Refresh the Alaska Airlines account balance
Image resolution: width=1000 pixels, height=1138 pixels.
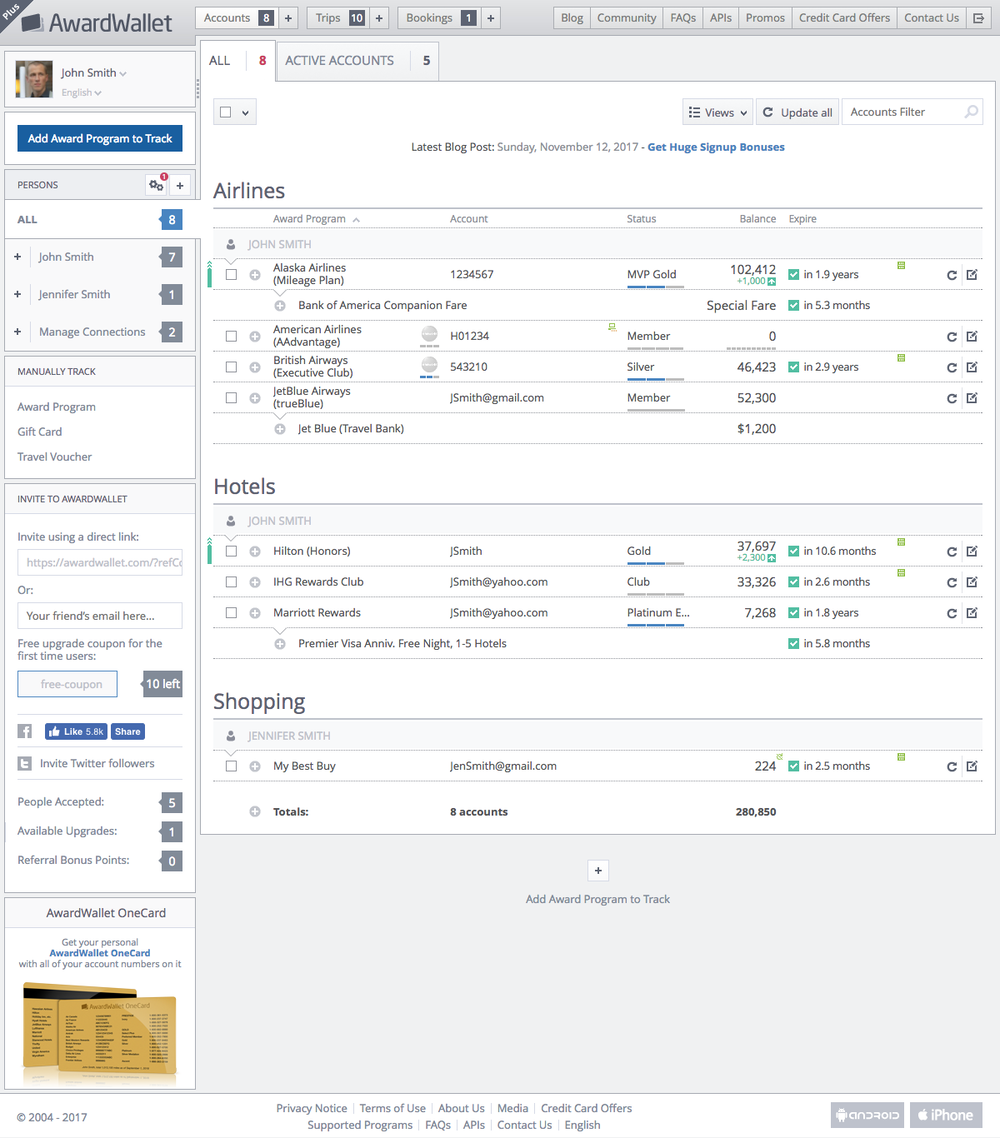pos(952,275)
